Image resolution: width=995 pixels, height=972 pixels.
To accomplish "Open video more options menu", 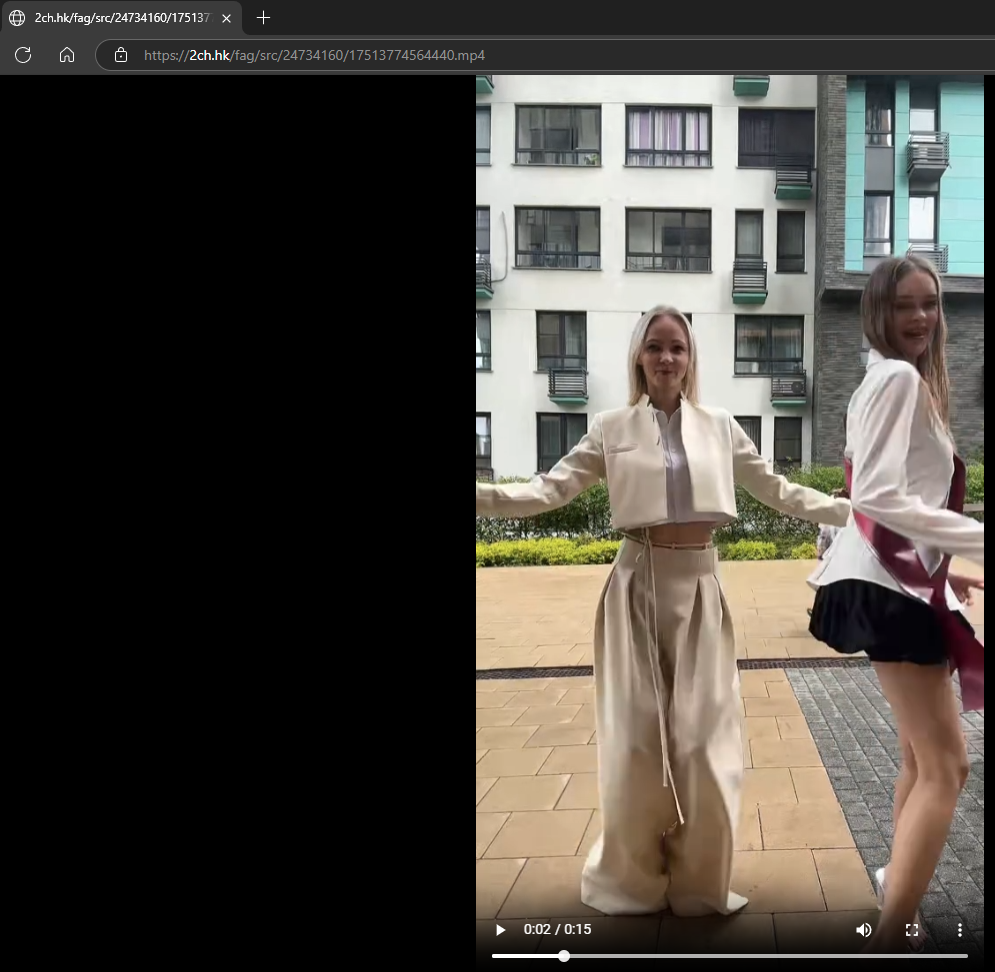I will coord(959,929).
